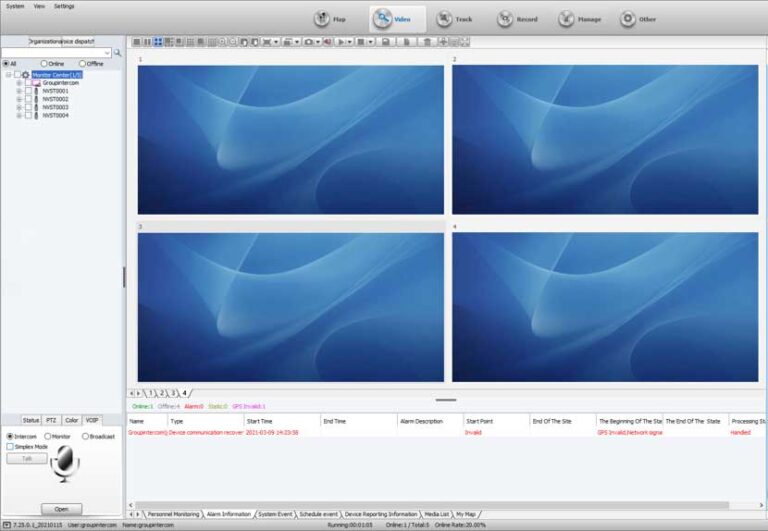This screenshot has width=768, height=531.
Task: Open the Map module
Action: [x=330, y=19]
